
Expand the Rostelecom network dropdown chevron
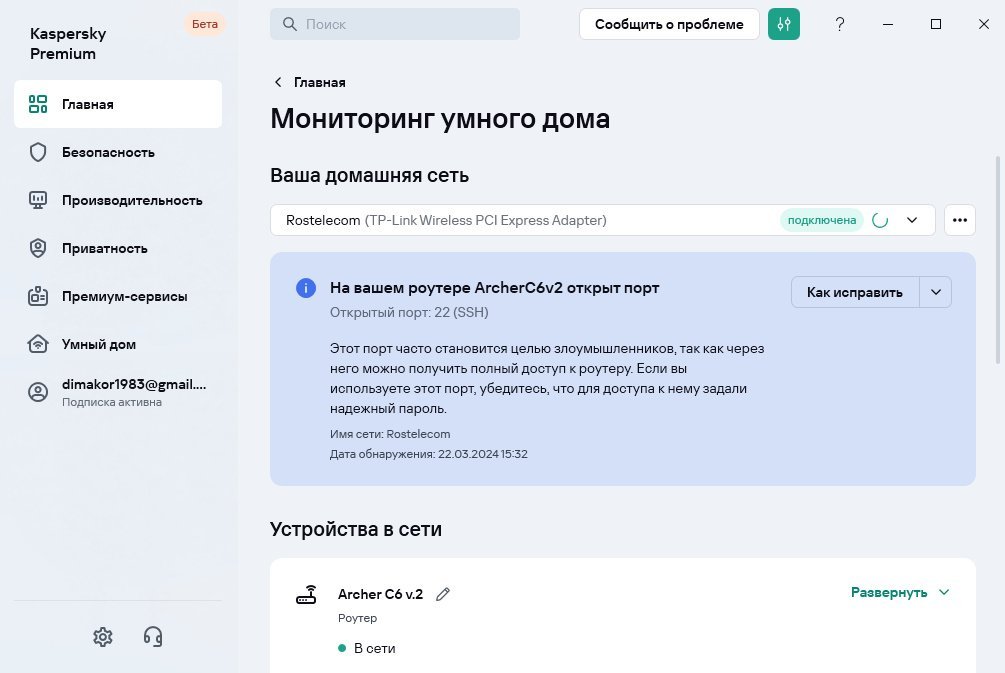click(912, 220)
